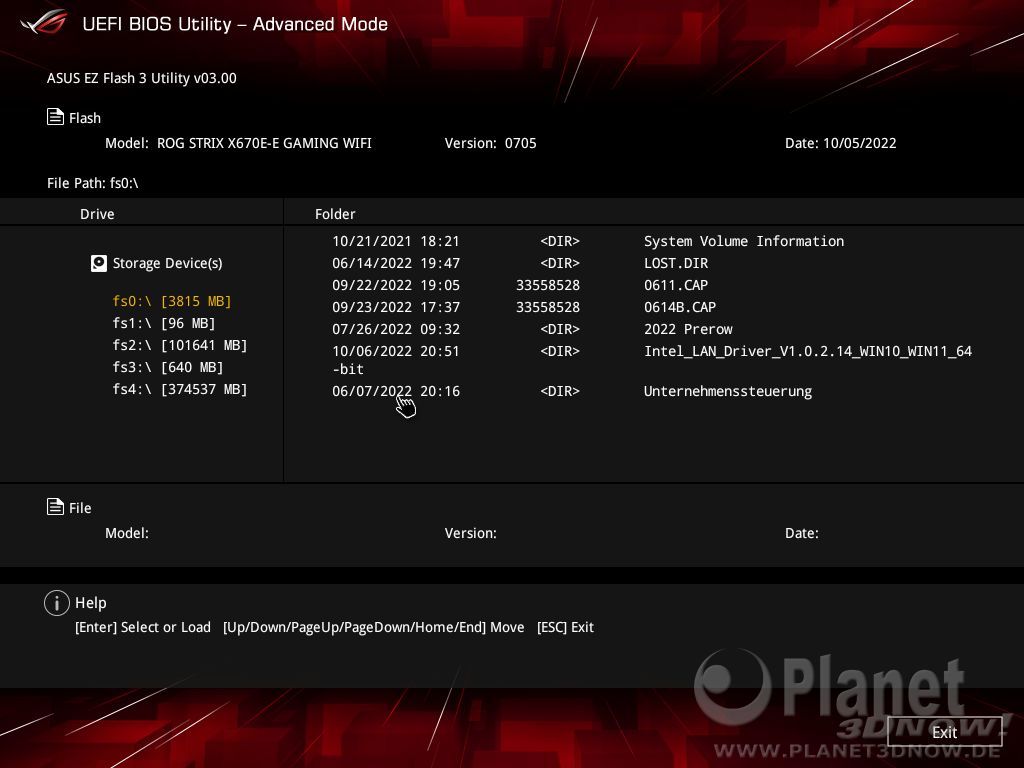Screen dimensions: 1024x768
Task: Select drive fs2:\ [101641 MB]
Action: [180, 345]
